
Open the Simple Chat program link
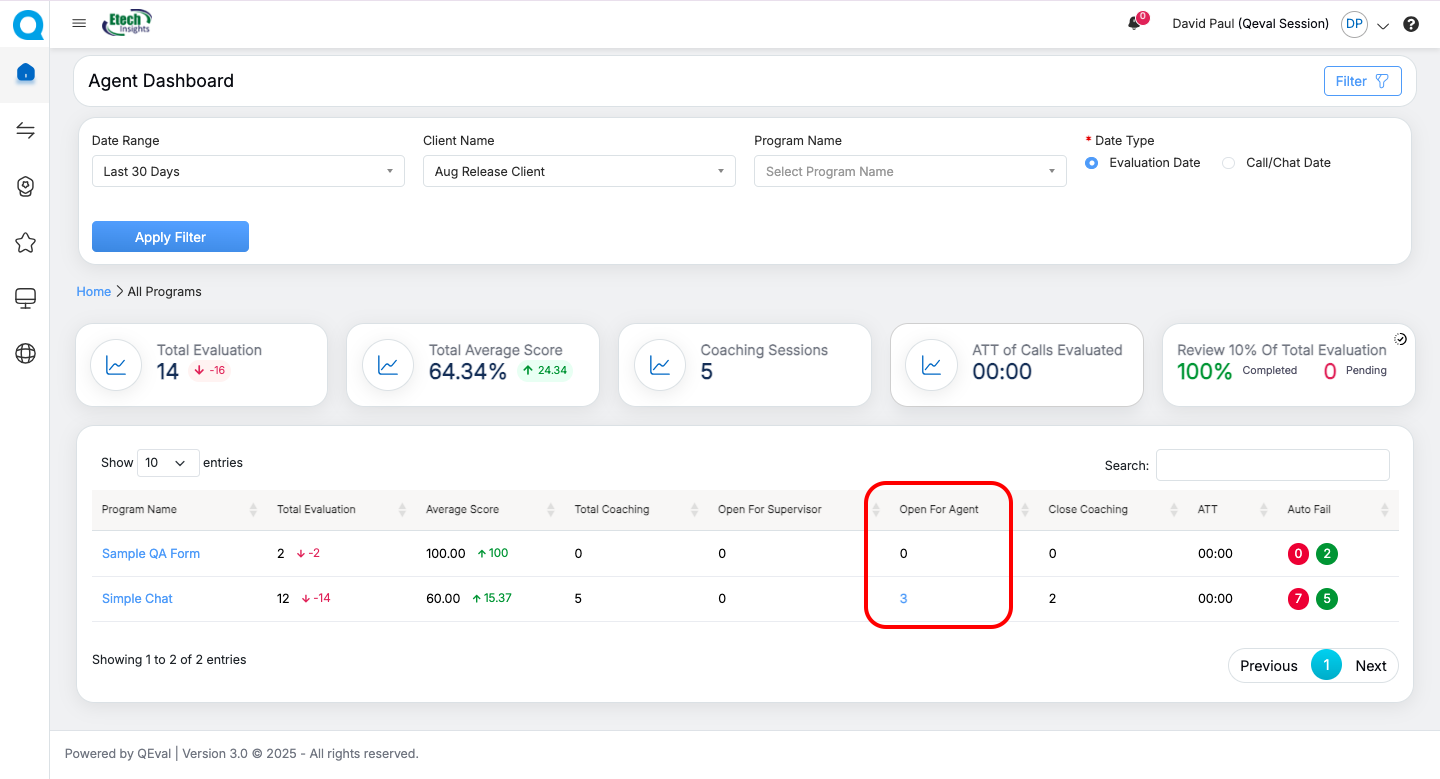coord(137,599)
